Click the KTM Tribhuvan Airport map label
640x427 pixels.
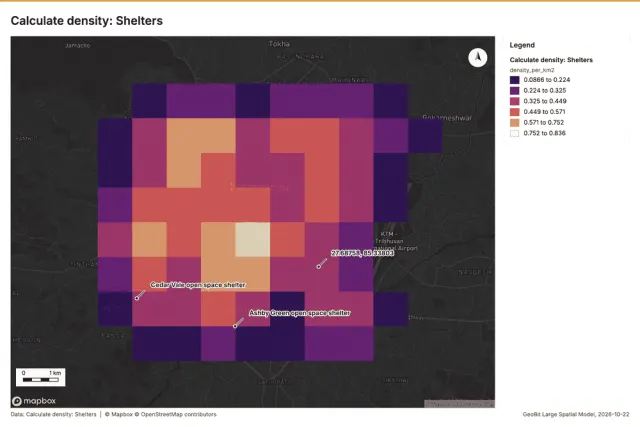pos(396,241)
